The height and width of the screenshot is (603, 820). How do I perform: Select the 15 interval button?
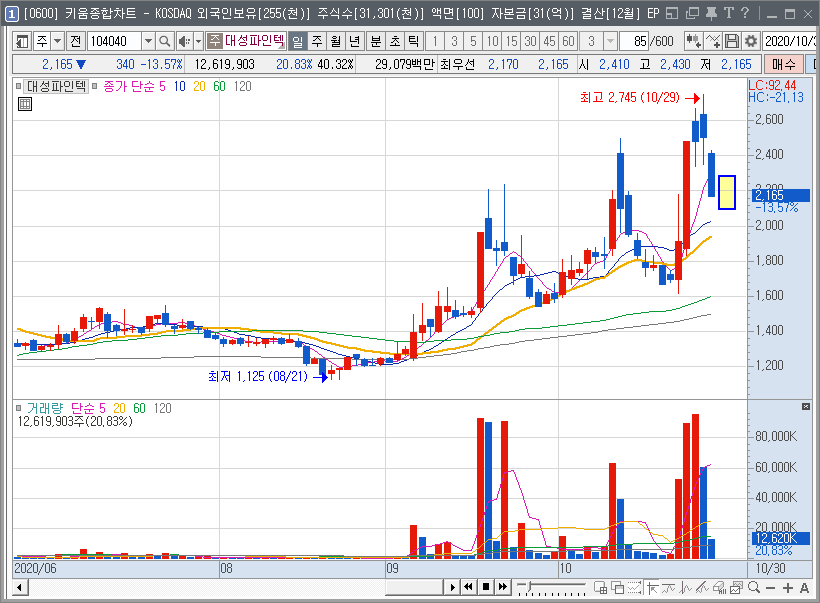click(511, 41)
